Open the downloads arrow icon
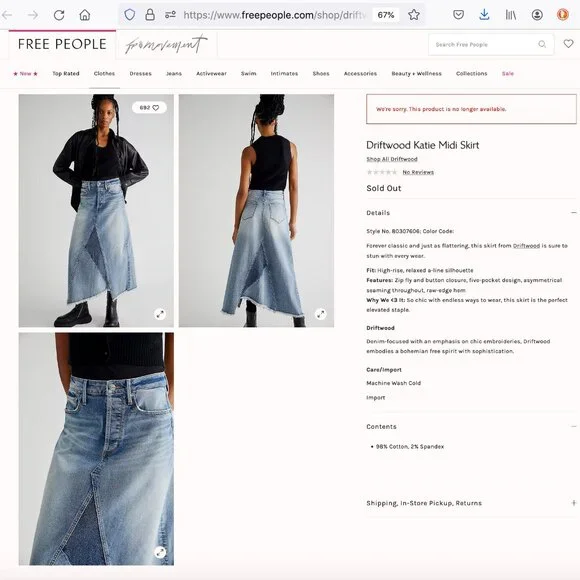 coord(484,15)
